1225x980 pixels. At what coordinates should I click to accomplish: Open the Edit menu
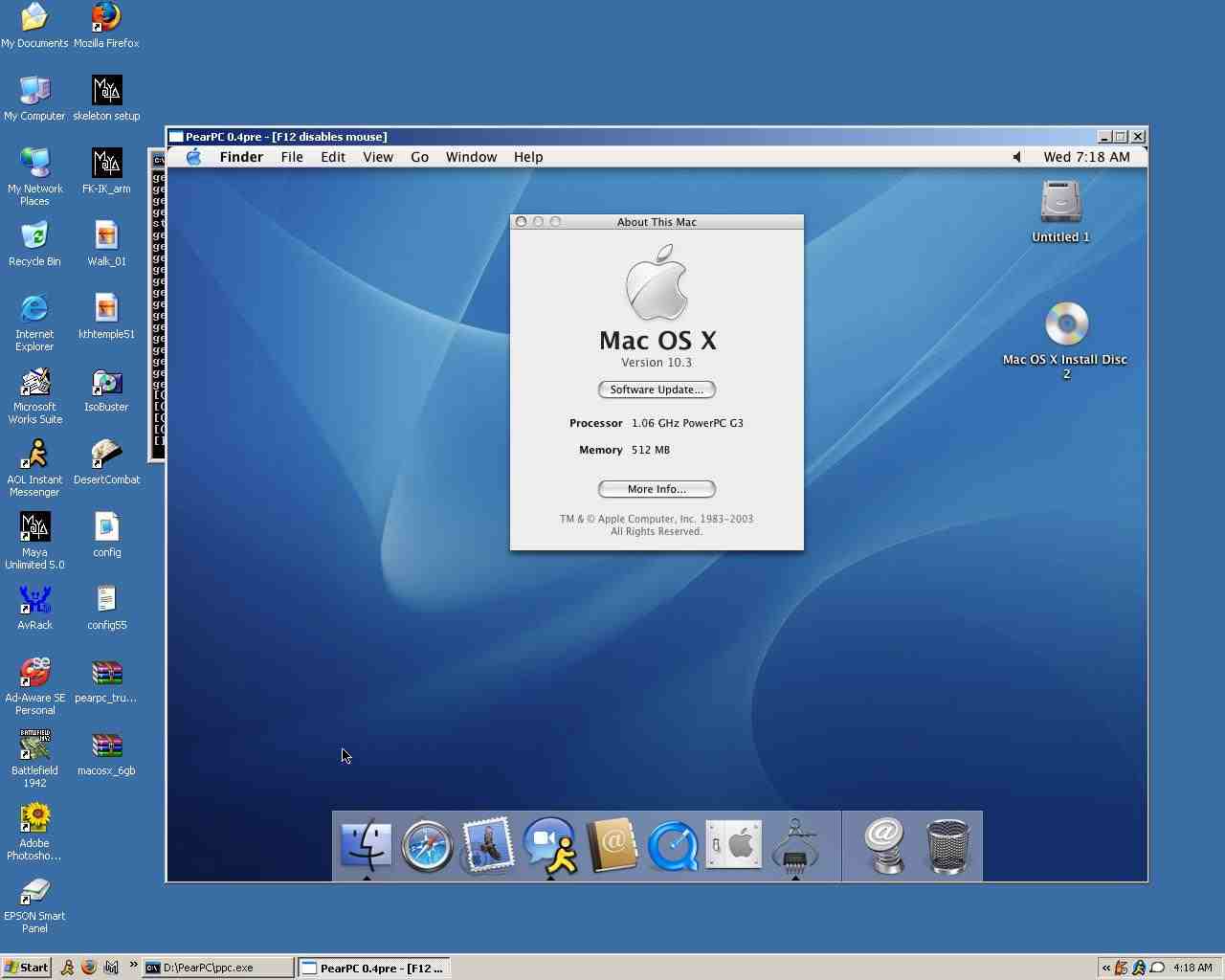click(x=333, y=157)
